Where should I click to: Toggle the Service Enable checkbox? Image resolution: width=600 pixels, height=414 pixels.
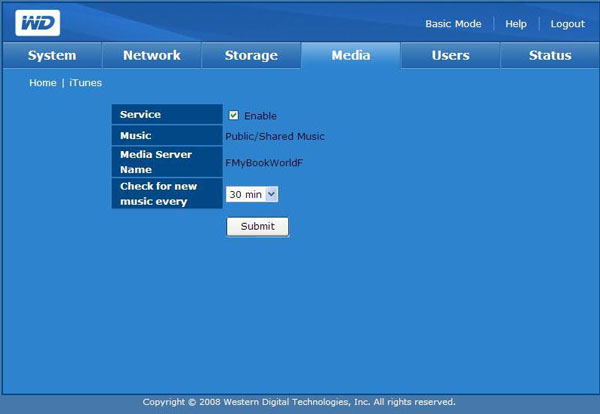point(234,115)
